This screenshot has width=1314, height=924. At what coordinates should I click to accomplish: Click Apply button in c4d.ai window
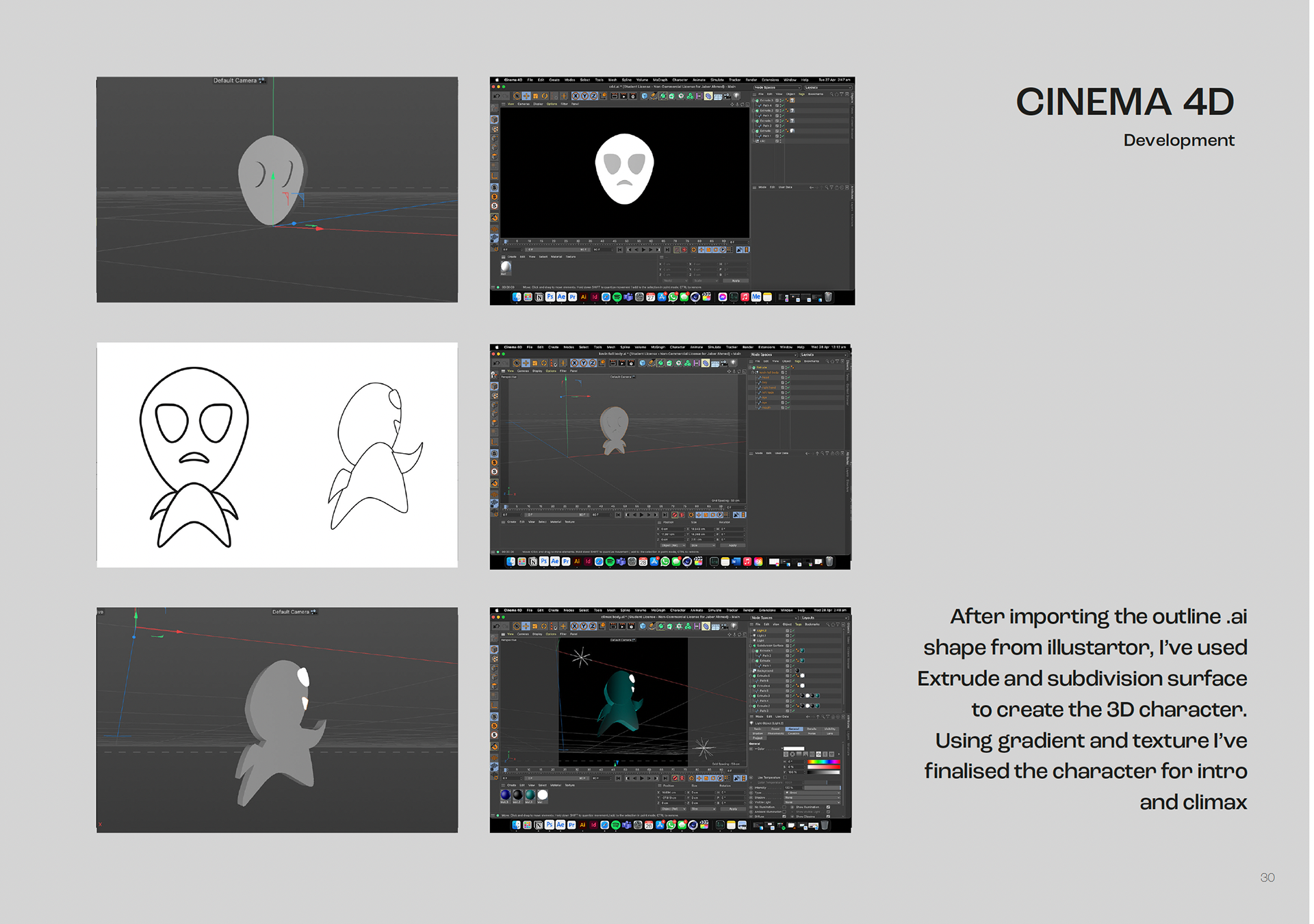coord(736,281)
